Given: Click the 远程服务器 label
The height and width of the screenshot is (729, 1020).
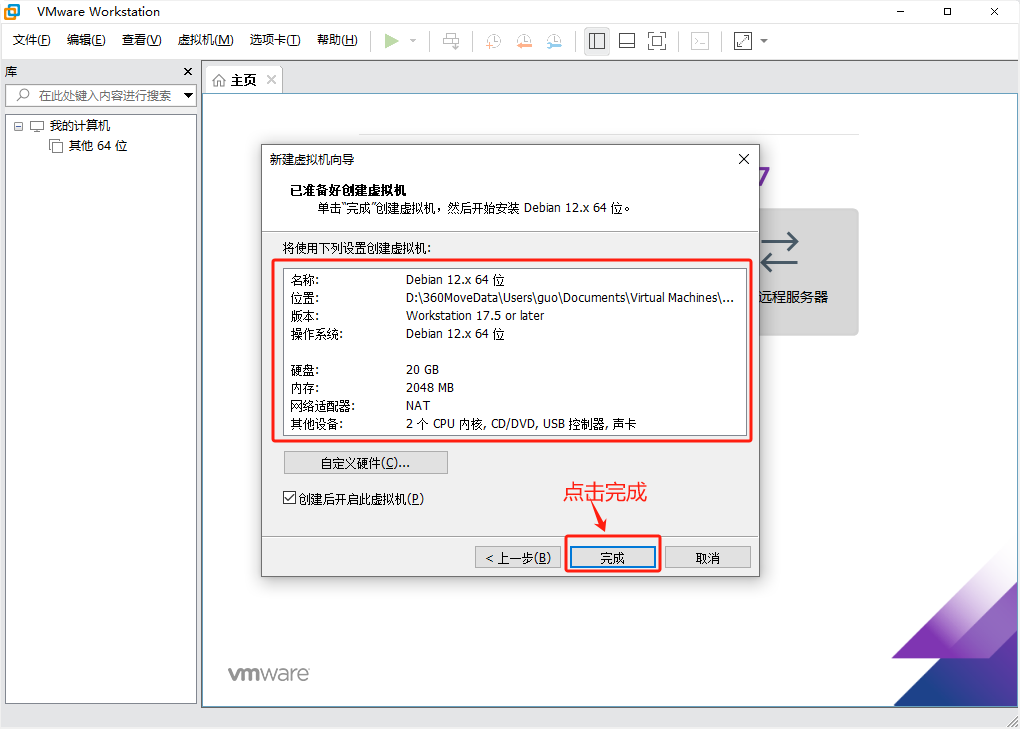Looking at the screenshot, I should click(x=793, y=297).
